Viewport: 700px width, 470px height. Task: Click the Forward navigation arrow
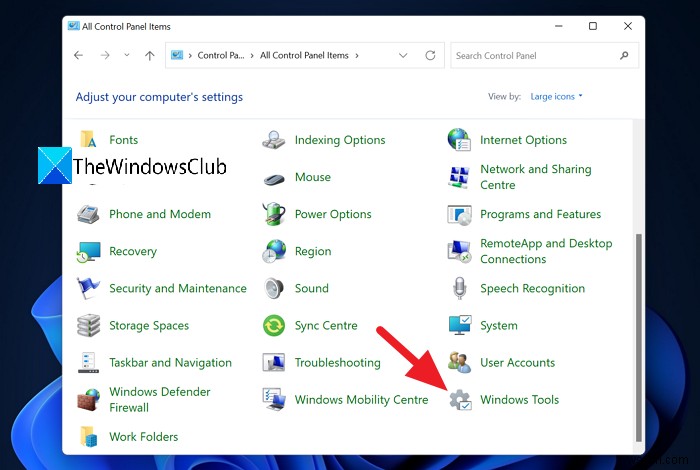click(105, 55)
